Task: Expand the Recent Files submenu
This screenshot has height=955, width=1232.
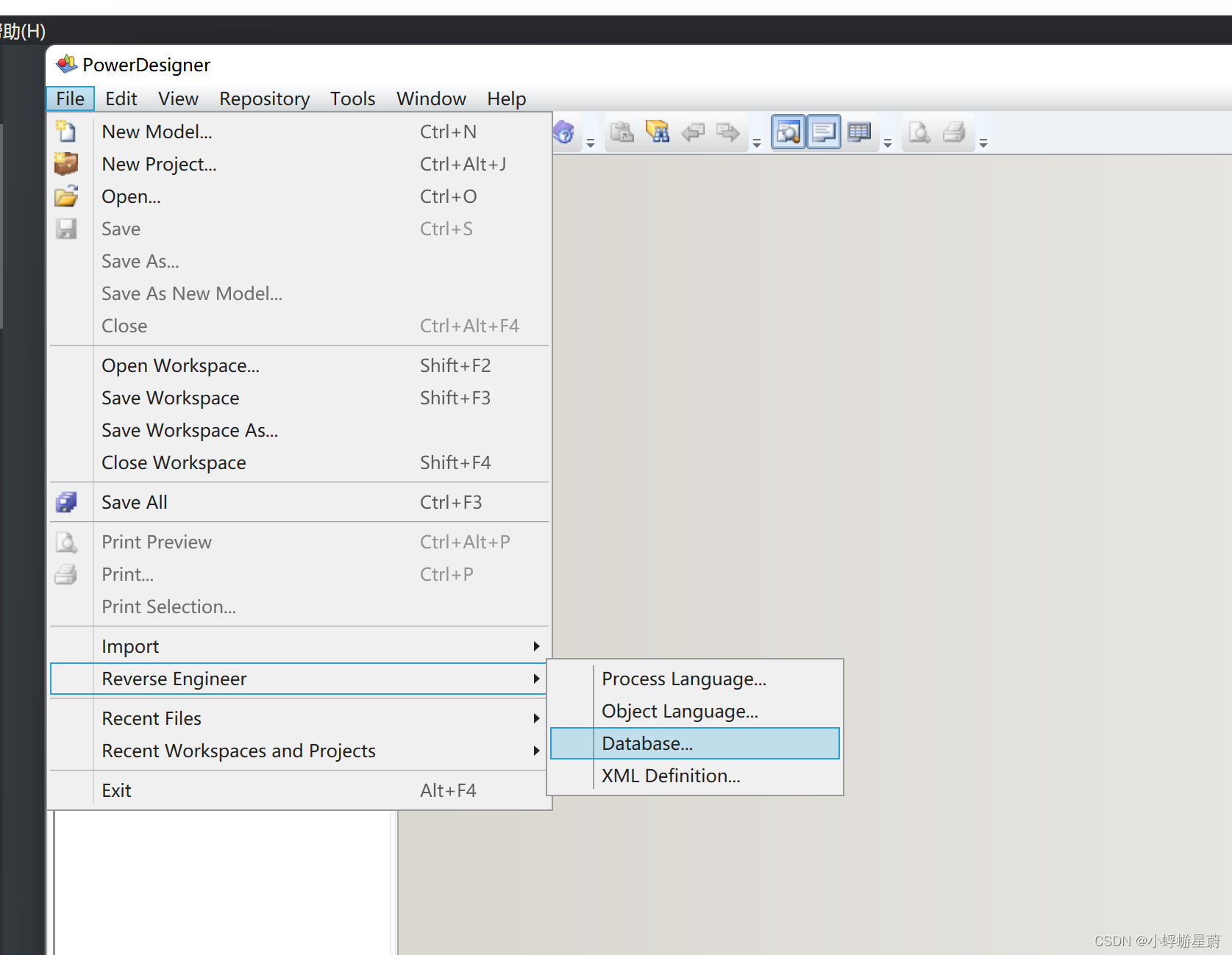Action: pyautogui.click(x=536, y=718)
